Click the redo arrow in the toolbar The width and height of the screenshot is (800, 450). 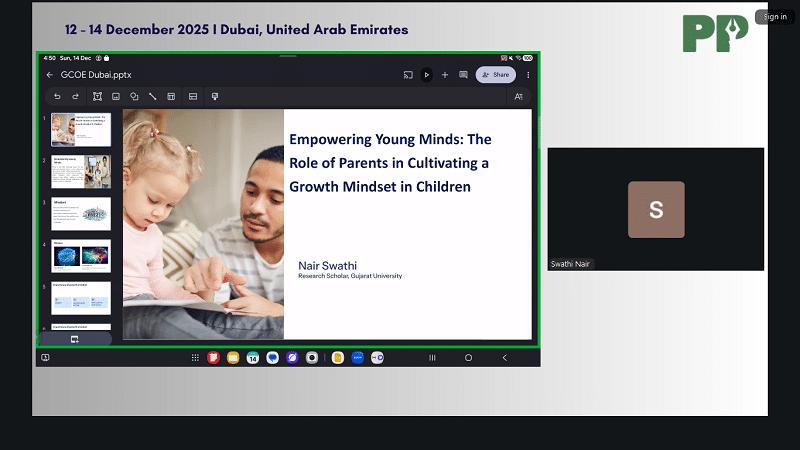(75, 96)
